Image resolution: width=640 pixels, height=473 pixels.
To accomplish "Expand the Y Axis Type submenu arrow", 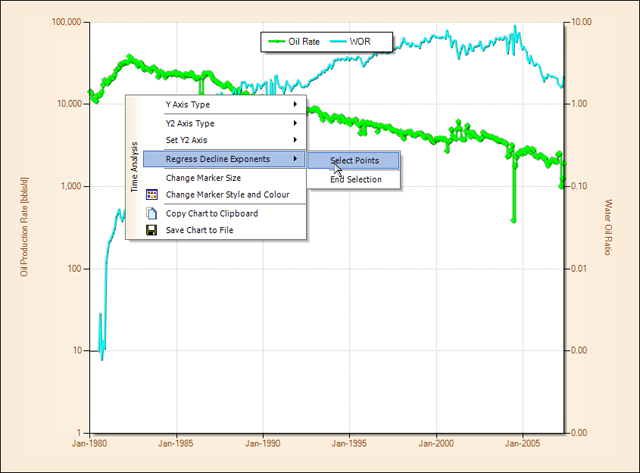I will click(295, 104).
